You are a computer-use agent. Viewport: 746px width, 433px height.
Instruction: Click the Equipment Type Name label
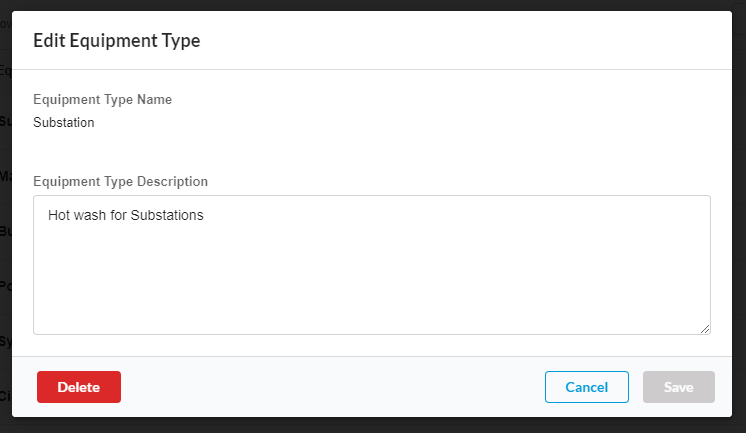point(102,100)
